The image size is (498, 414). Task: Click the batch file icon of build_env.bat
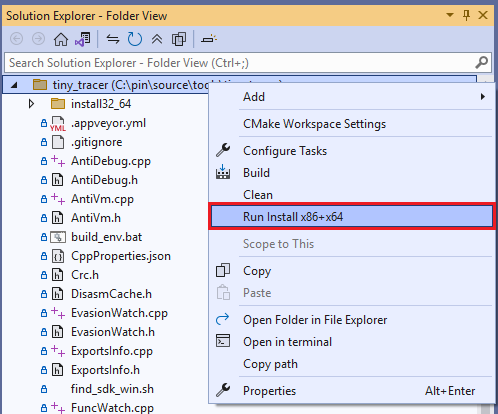[x=58, y=237]
